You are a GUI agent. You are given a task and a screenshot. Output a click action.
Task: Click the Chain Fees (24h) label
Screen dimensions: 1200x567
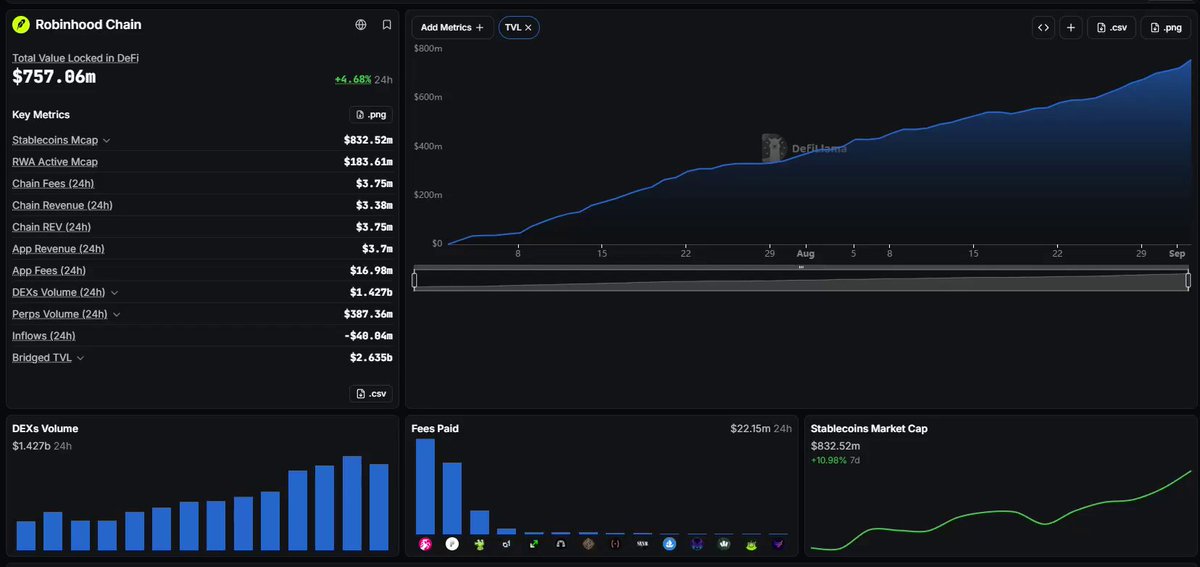click(x=53, y=184)
